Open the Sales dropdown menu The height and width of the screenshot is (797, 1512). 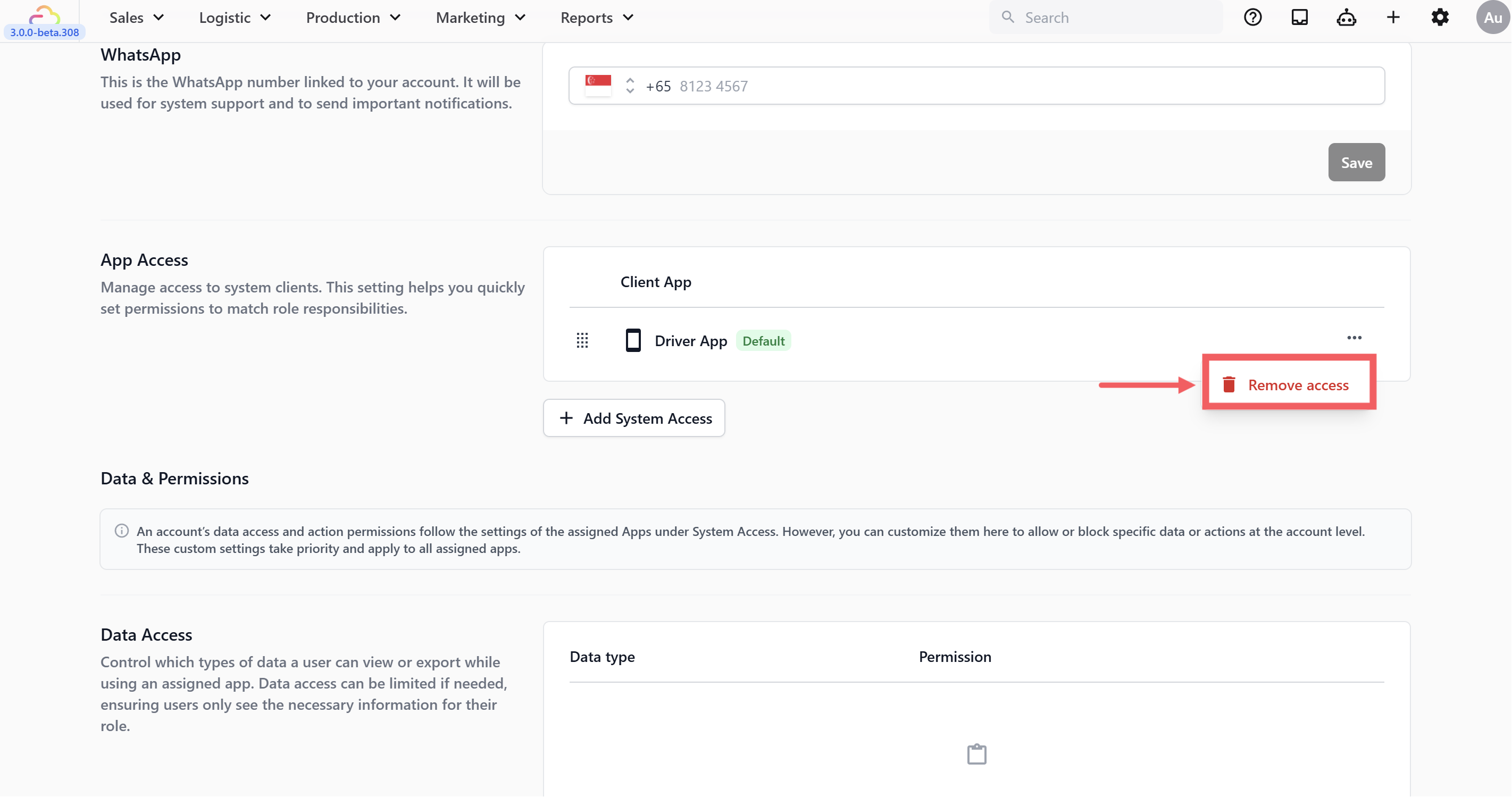click(x=136, y=18)
